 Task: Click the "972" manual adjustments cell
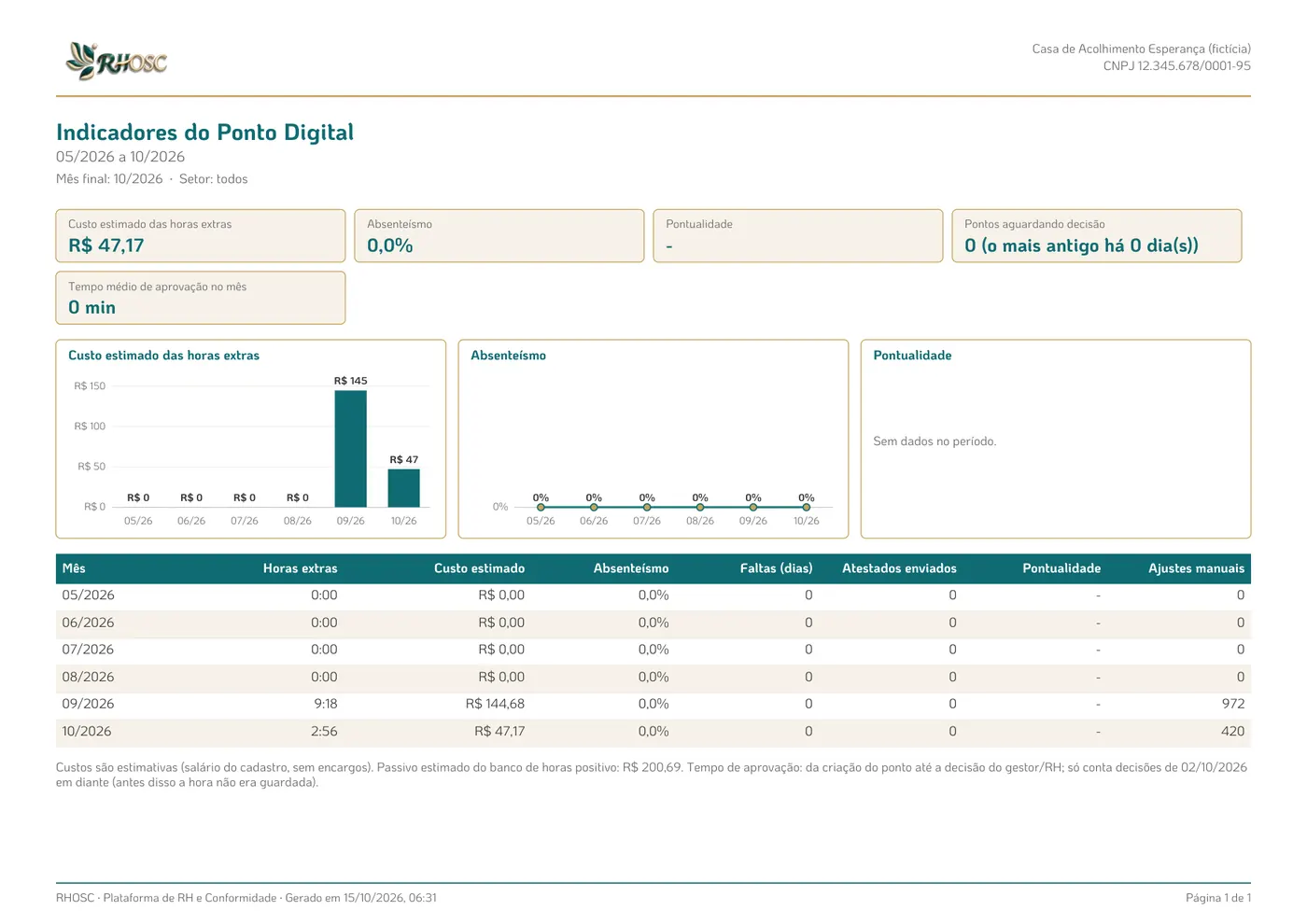pos(1233,704)
